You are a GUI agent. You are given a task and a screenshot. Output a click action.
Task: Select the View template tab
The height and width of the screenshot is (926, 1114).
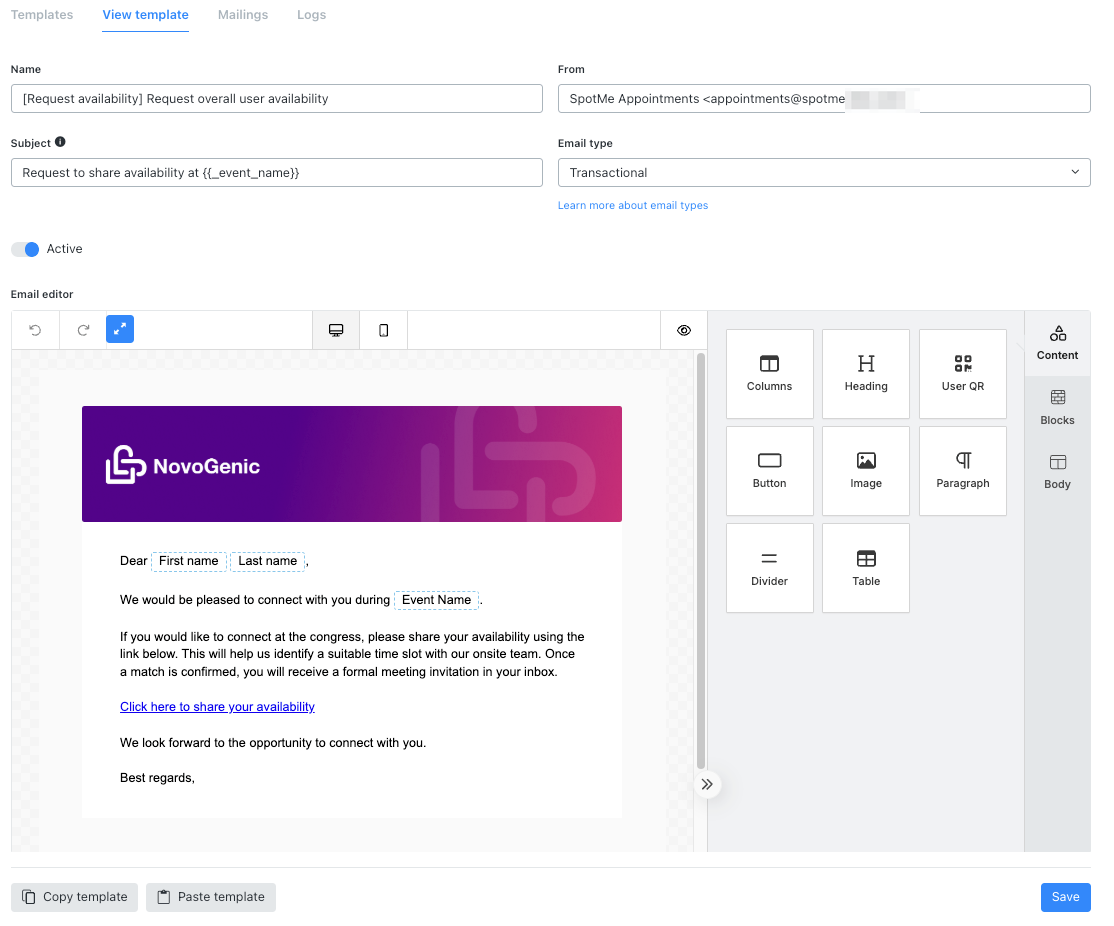(x=146, y=15)
